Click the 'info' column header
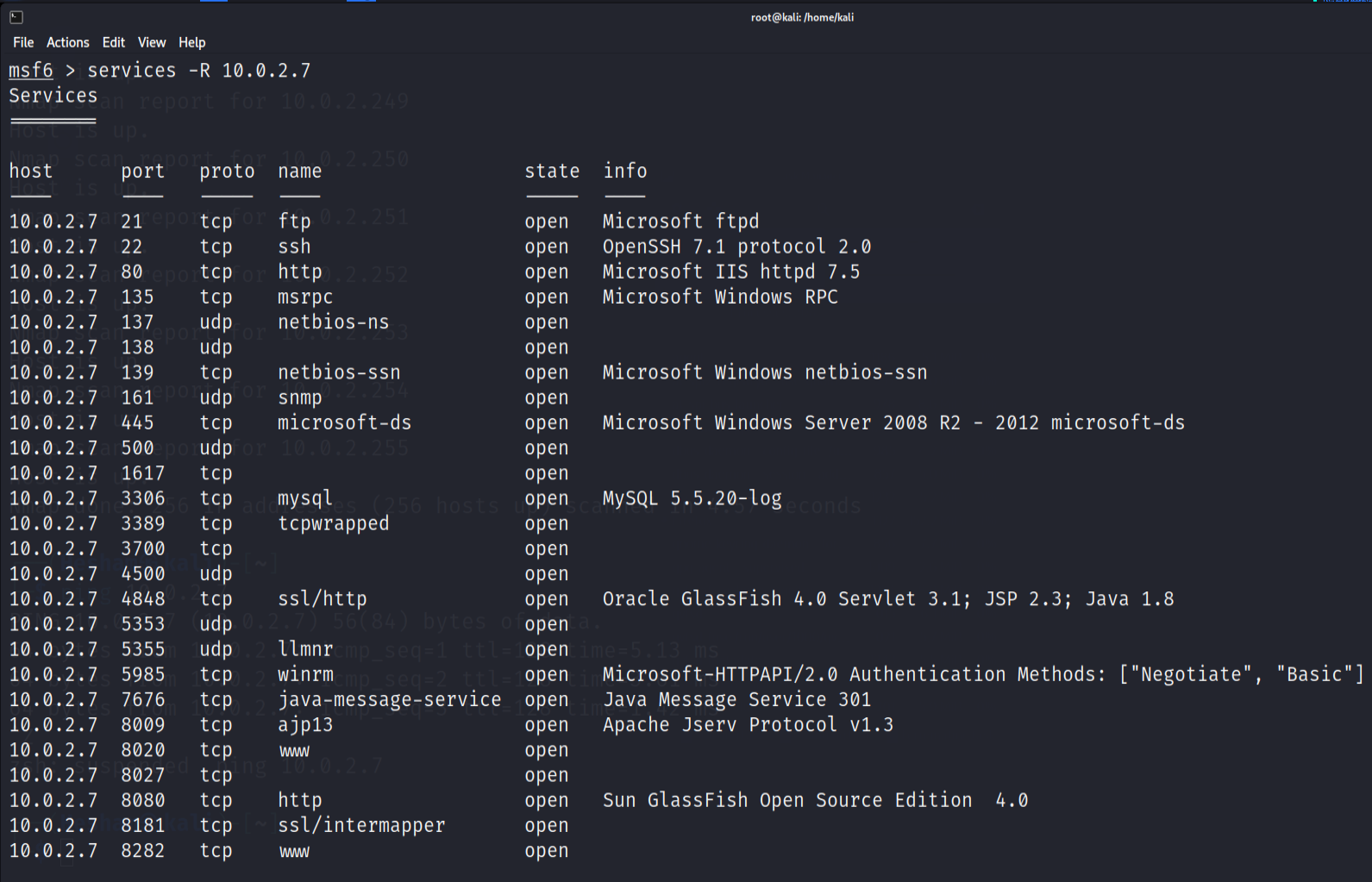The image size is (1372, 882). pos(625,172)
